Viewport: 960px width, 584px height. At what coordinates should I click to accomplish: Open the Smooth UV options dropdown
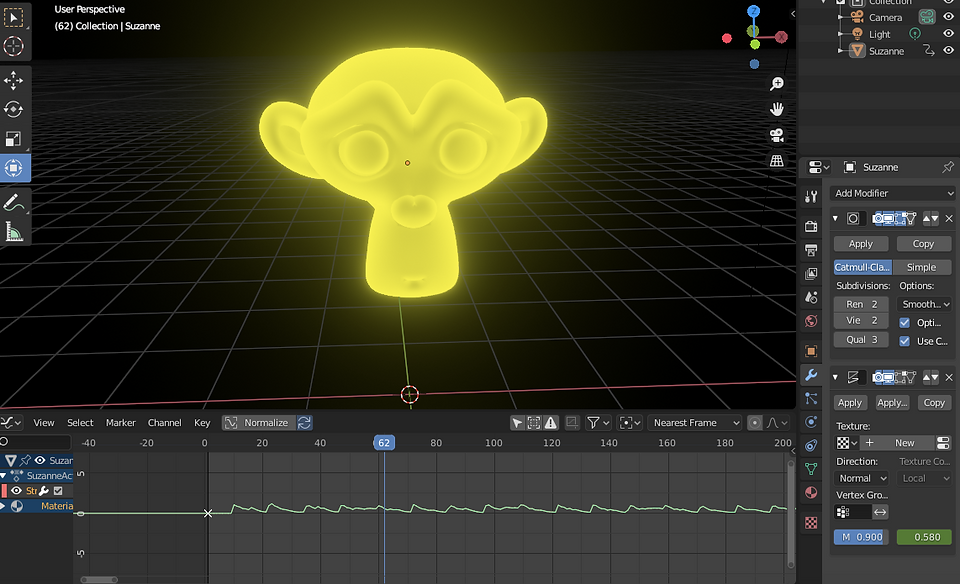tap(924, 304)
